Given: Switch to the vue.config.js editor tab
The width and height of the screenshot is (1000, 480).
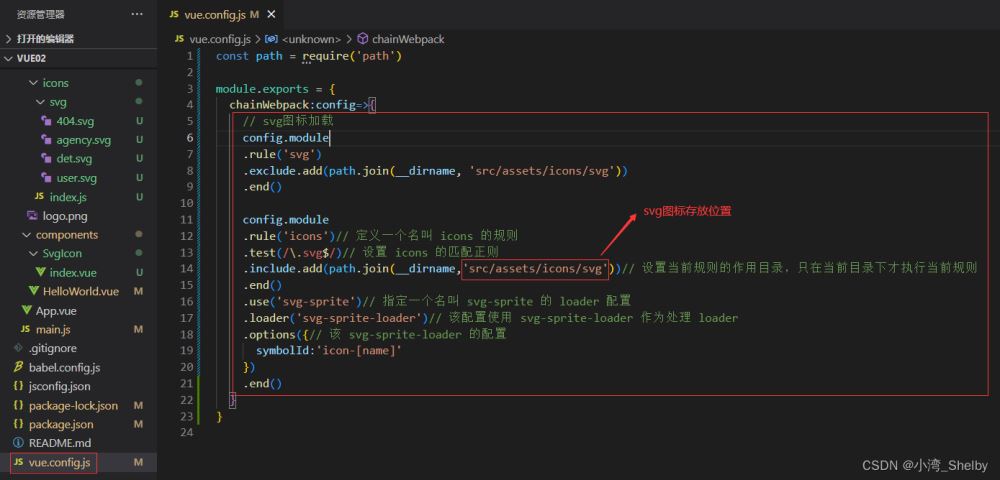Looking at the screenshot, I should click(212, 15).
